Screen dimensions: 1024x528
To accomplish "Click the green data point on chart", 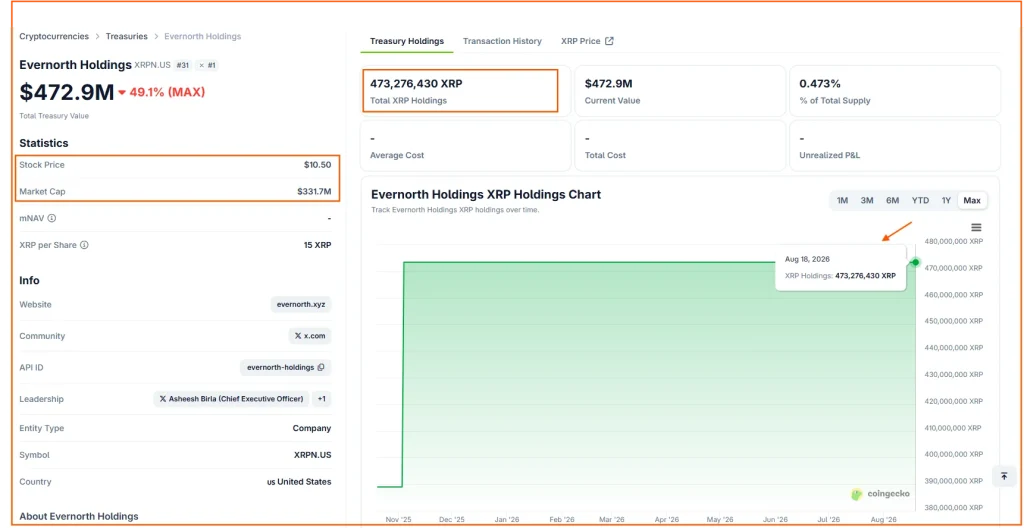I will click(916, 262).
